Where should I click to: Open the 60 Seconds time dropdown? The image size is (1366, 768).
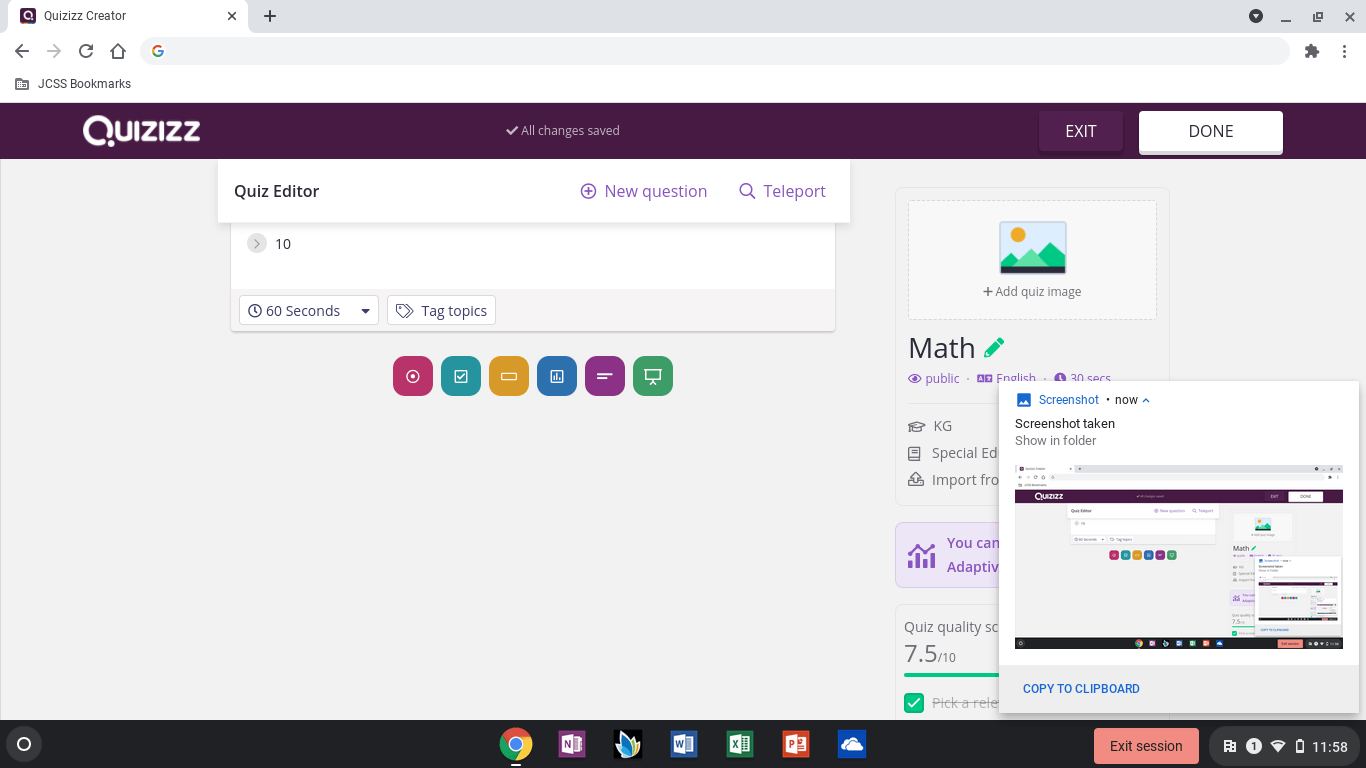309,311
